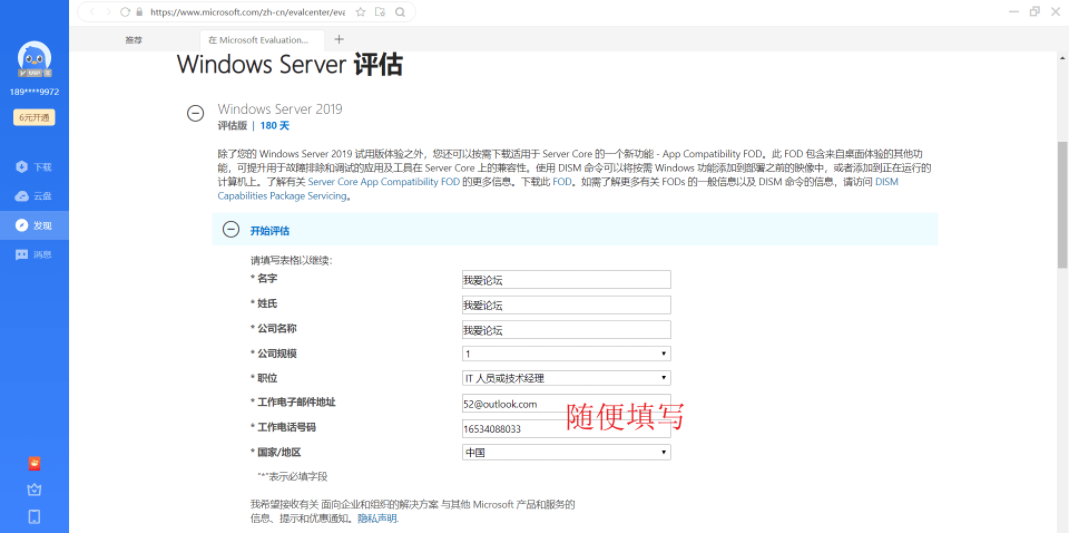Image resolution: width=1069 pixels, height=533 pixels.
Task: Click the 6元开通 button
Action: tap(34, 117)
